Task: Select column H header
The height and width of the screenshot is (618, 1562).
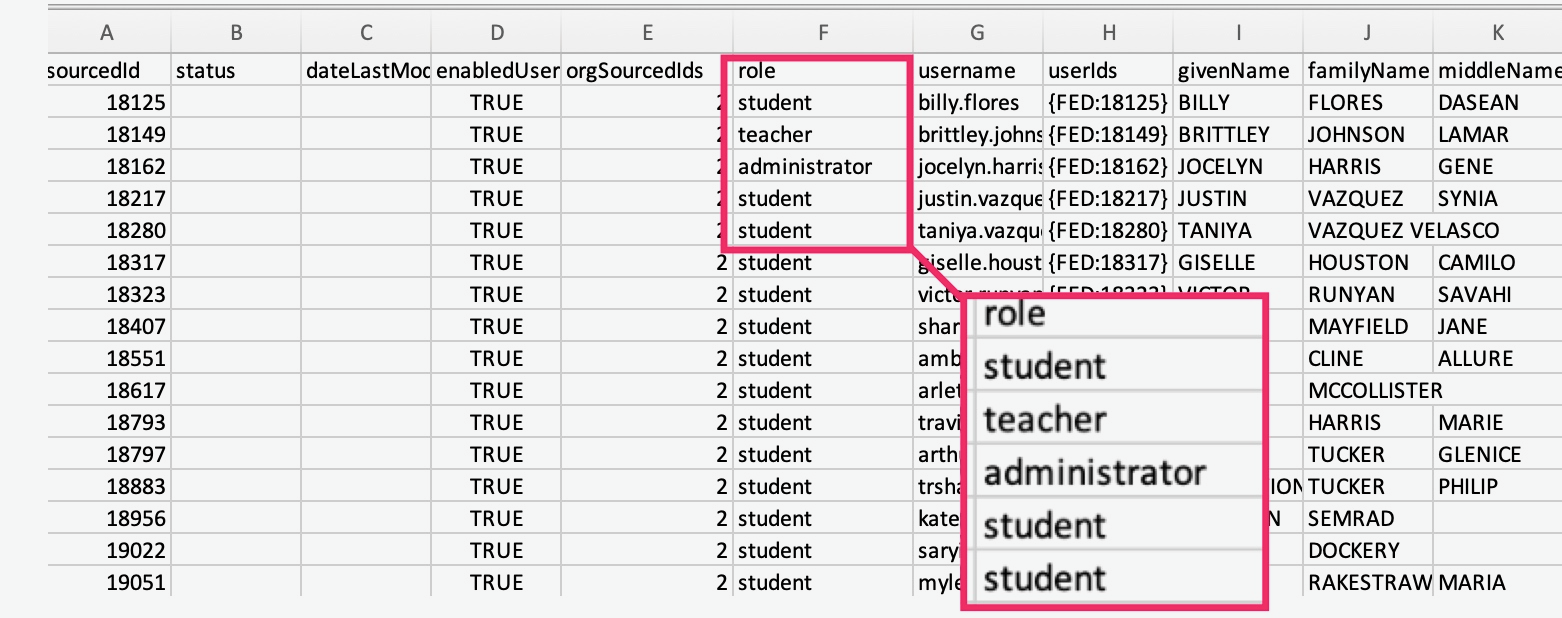Action: pyautogui.click(x=1108, y=33)
